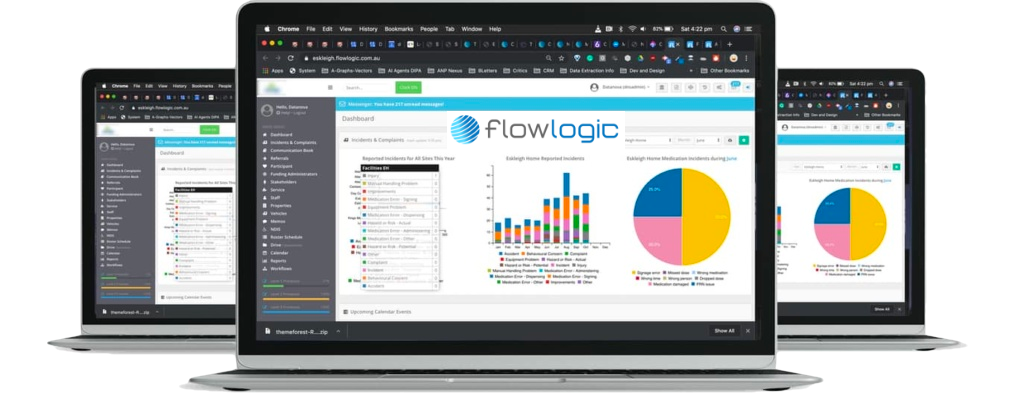Open the Communication Book sidebar item
1024x398 pixels.
point(291,150)
